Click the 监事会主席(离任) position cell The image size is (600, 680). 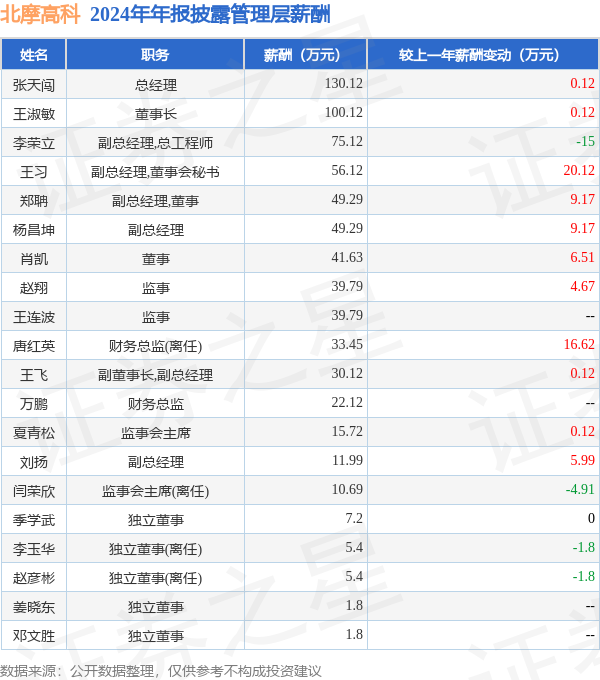[156, 491]
